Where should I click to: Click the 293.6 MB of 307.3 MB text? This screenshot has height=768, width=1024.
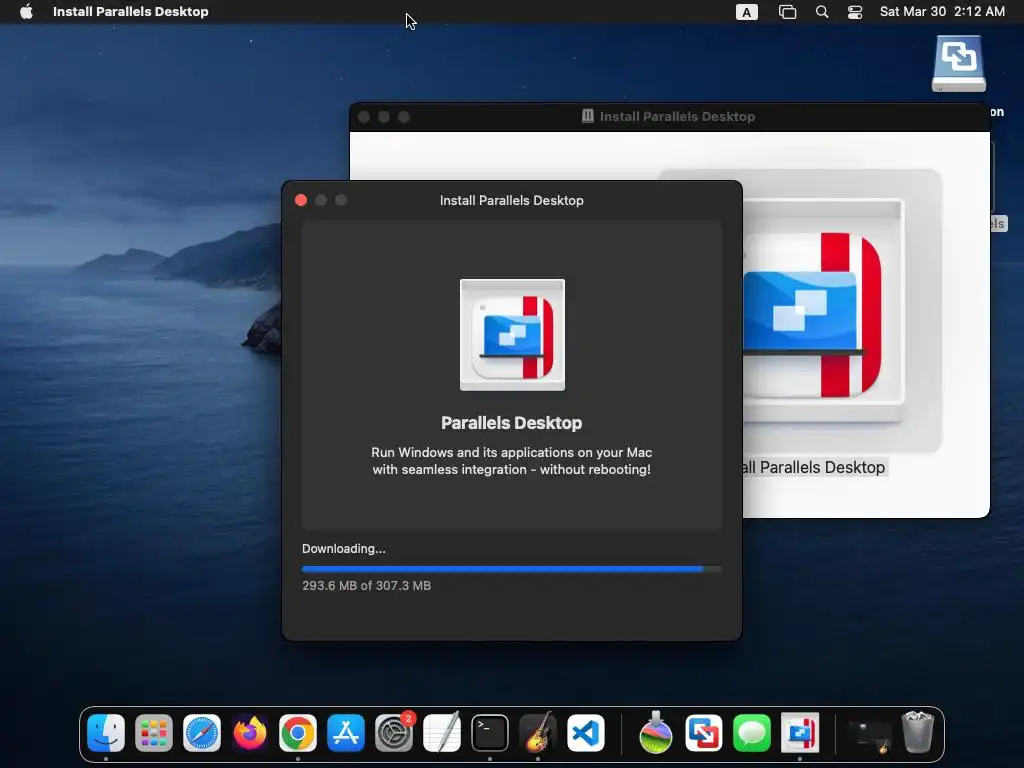(366, 586)
